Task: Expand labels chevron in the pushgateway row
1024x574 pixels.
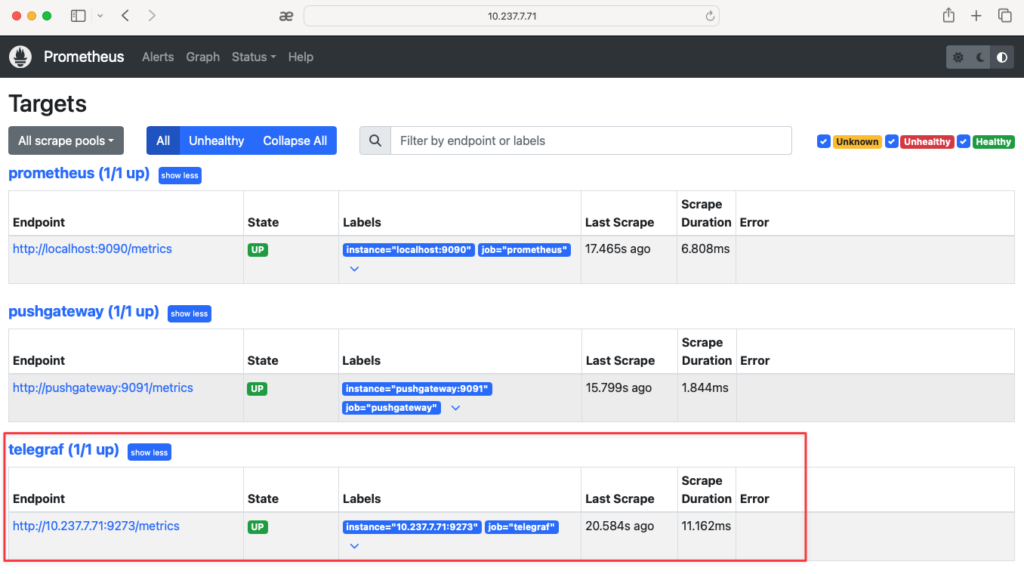Action: 456,408
